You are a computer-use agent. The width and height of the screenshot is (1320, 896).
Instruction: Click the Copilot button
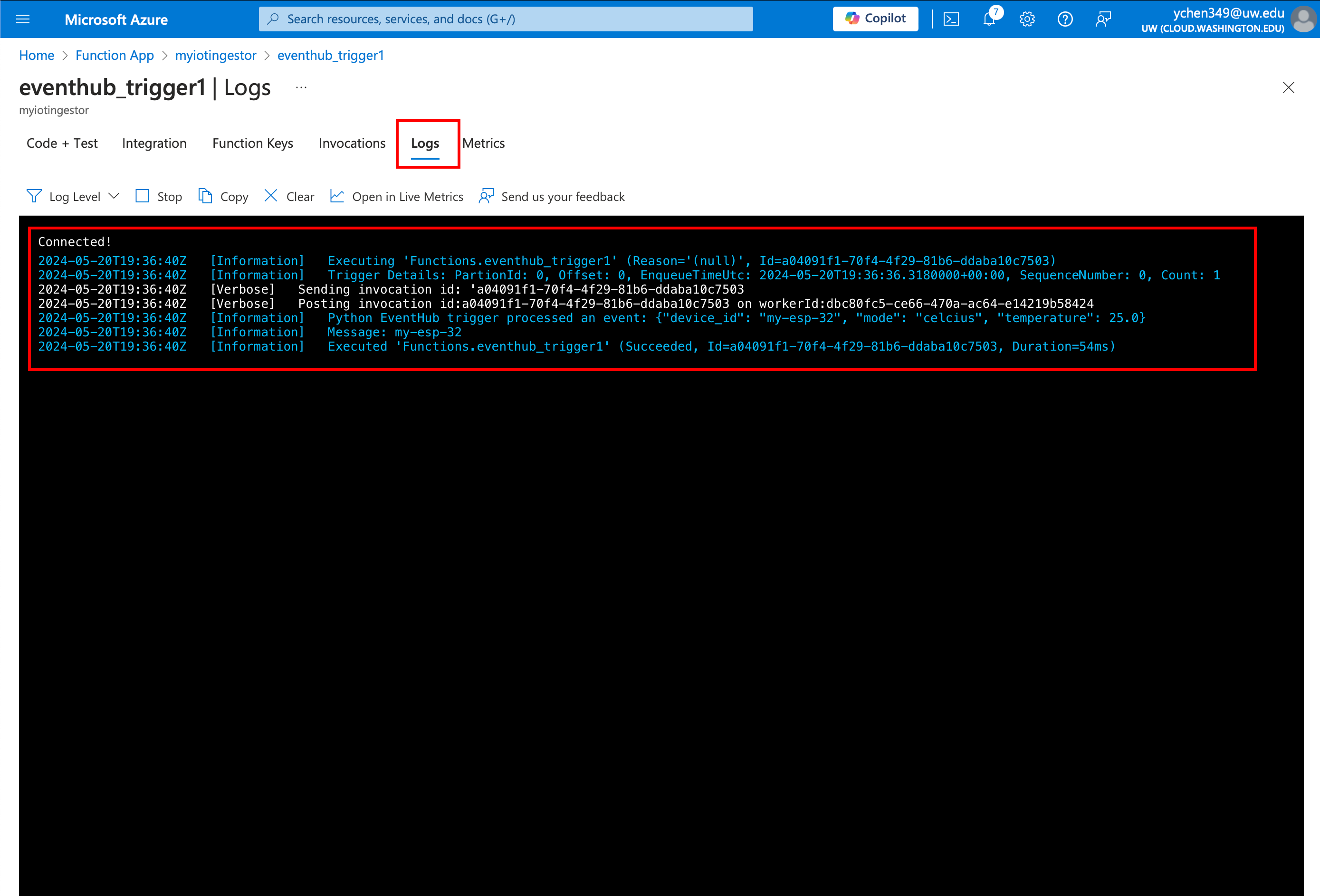tap(875, 19)
